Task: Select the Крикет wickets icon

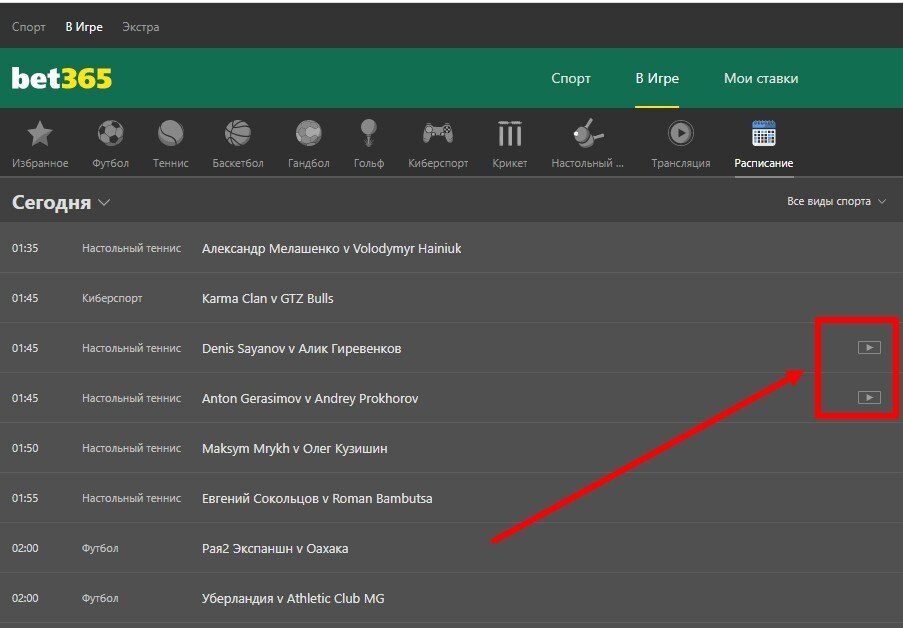Action: coord(510,134)
